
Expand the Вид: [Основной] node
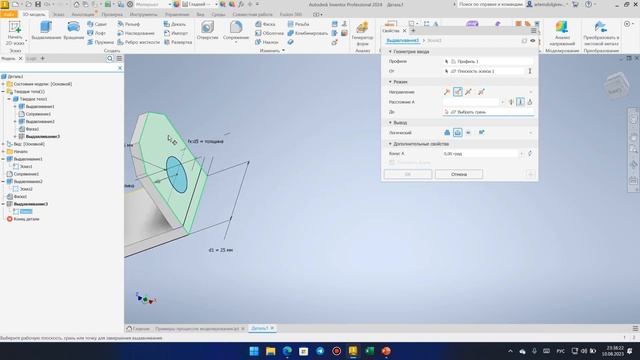pyautogui.click(x=3, y=144)
